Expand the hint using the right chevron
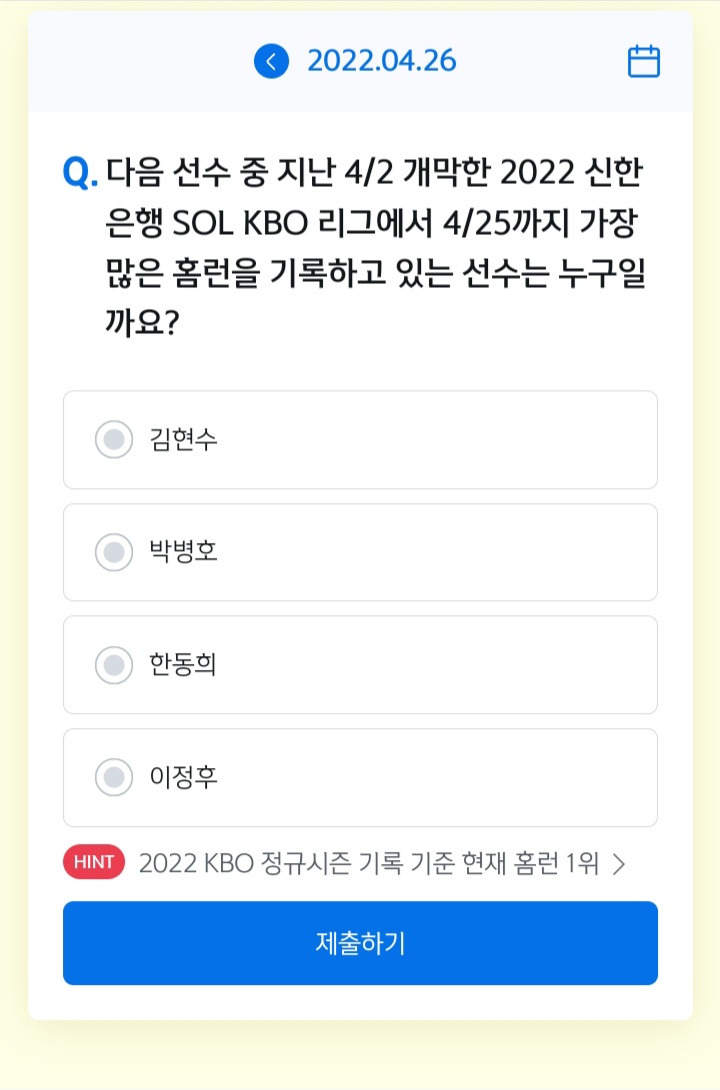Screen dimensions: 720x1090 pyautogui.click(x=619, y=863)
